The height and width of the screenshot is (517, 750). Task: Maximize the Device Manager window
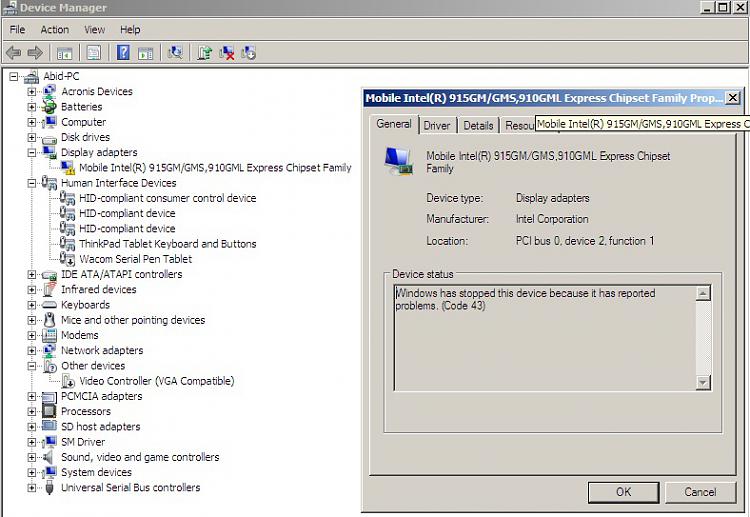pyautogui.click(x=723, y=7)
